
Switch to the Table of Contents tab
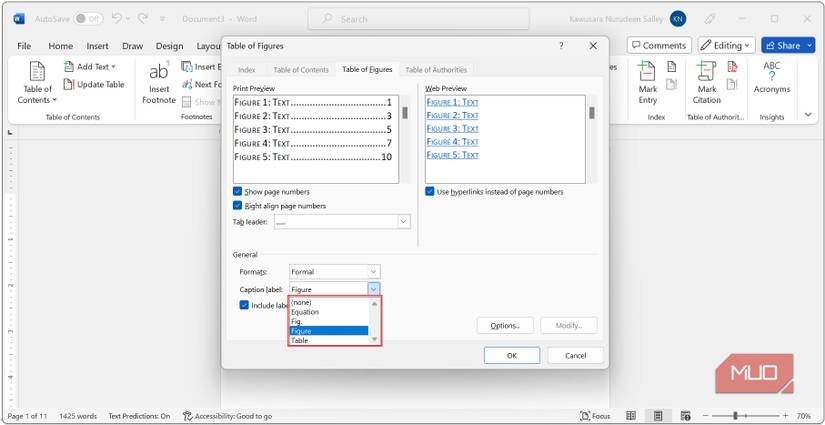coord(300,70)
